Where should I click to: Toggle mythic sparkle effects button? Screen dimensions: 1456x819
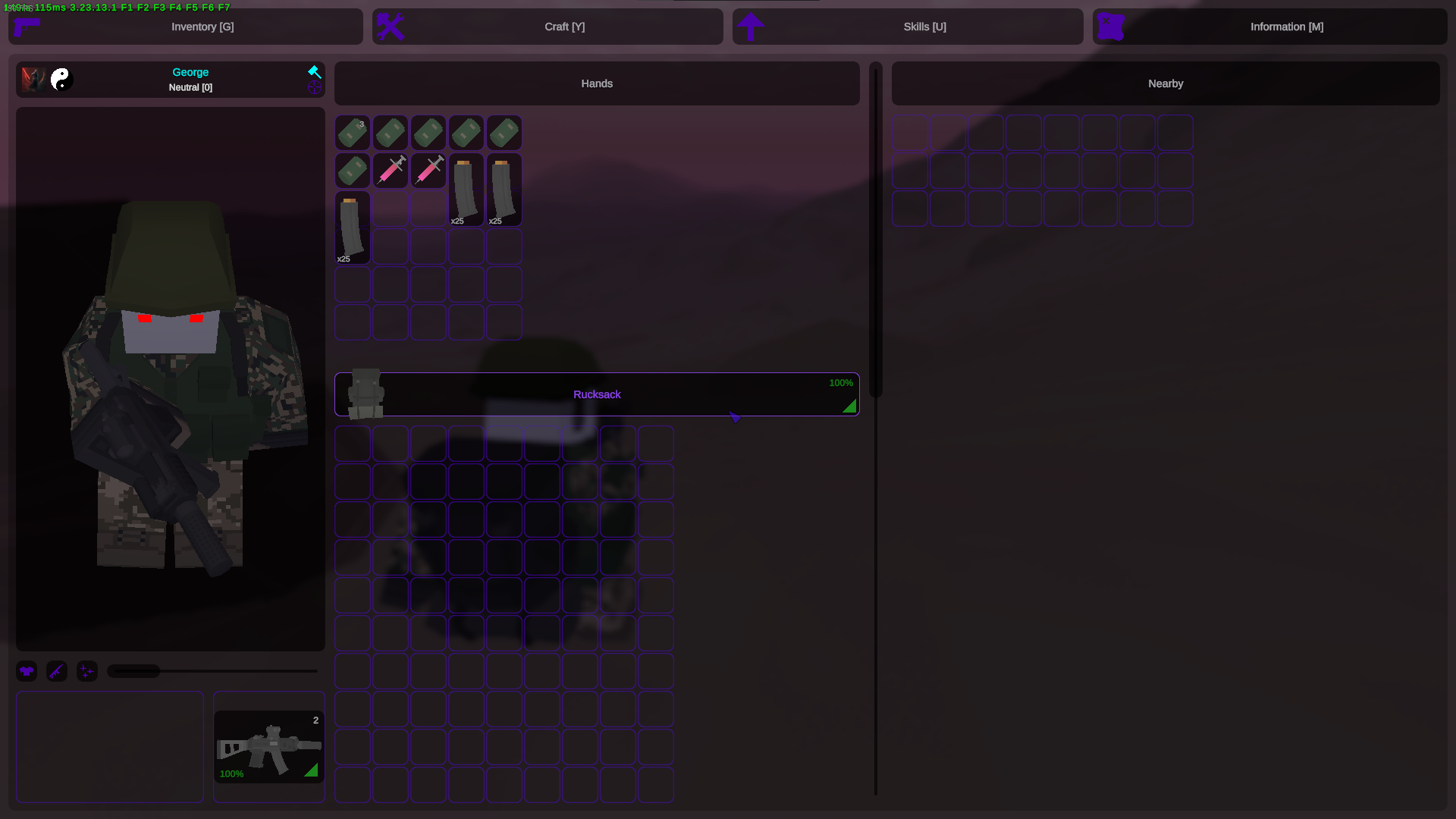click(87, 671)
